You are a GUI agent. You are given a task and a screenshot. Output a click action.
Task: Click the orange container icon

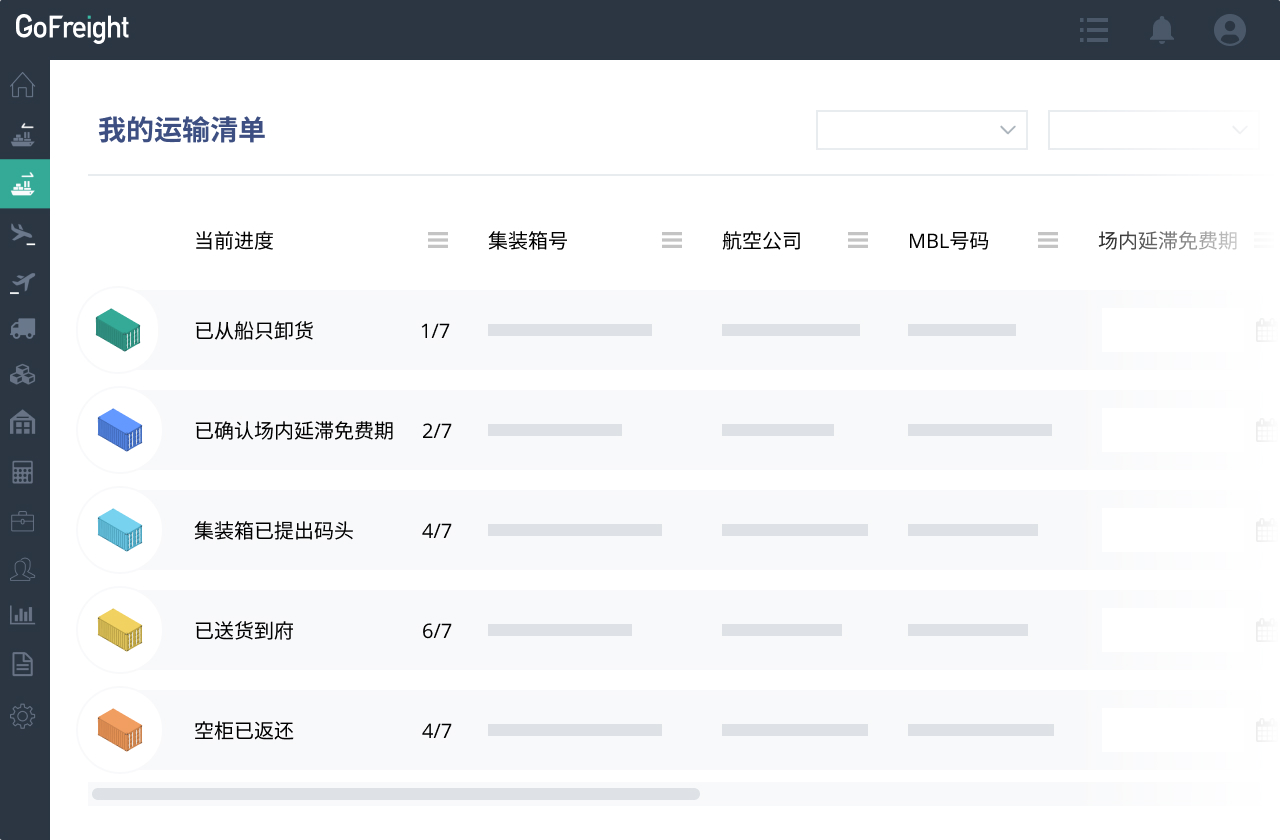pyautogui.click(x=120, y=730)
